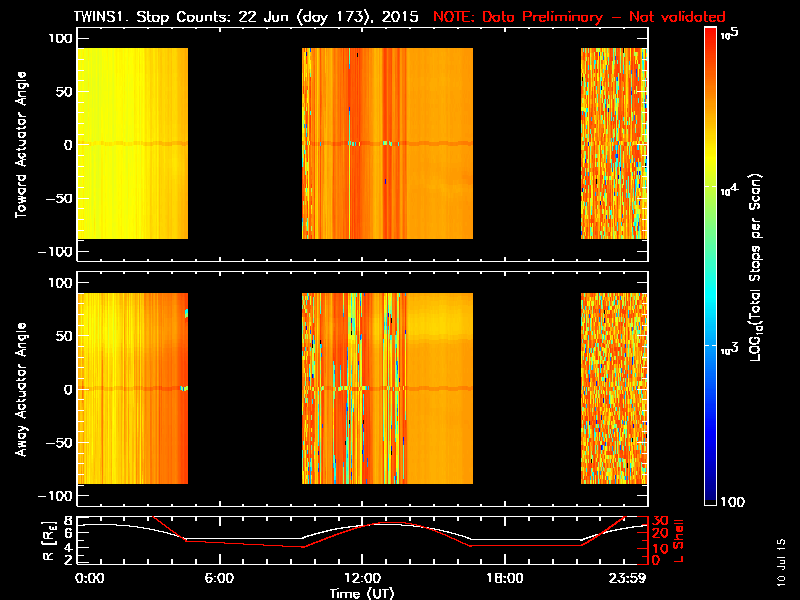Click the vertical color scale bar

click(711, 268)
